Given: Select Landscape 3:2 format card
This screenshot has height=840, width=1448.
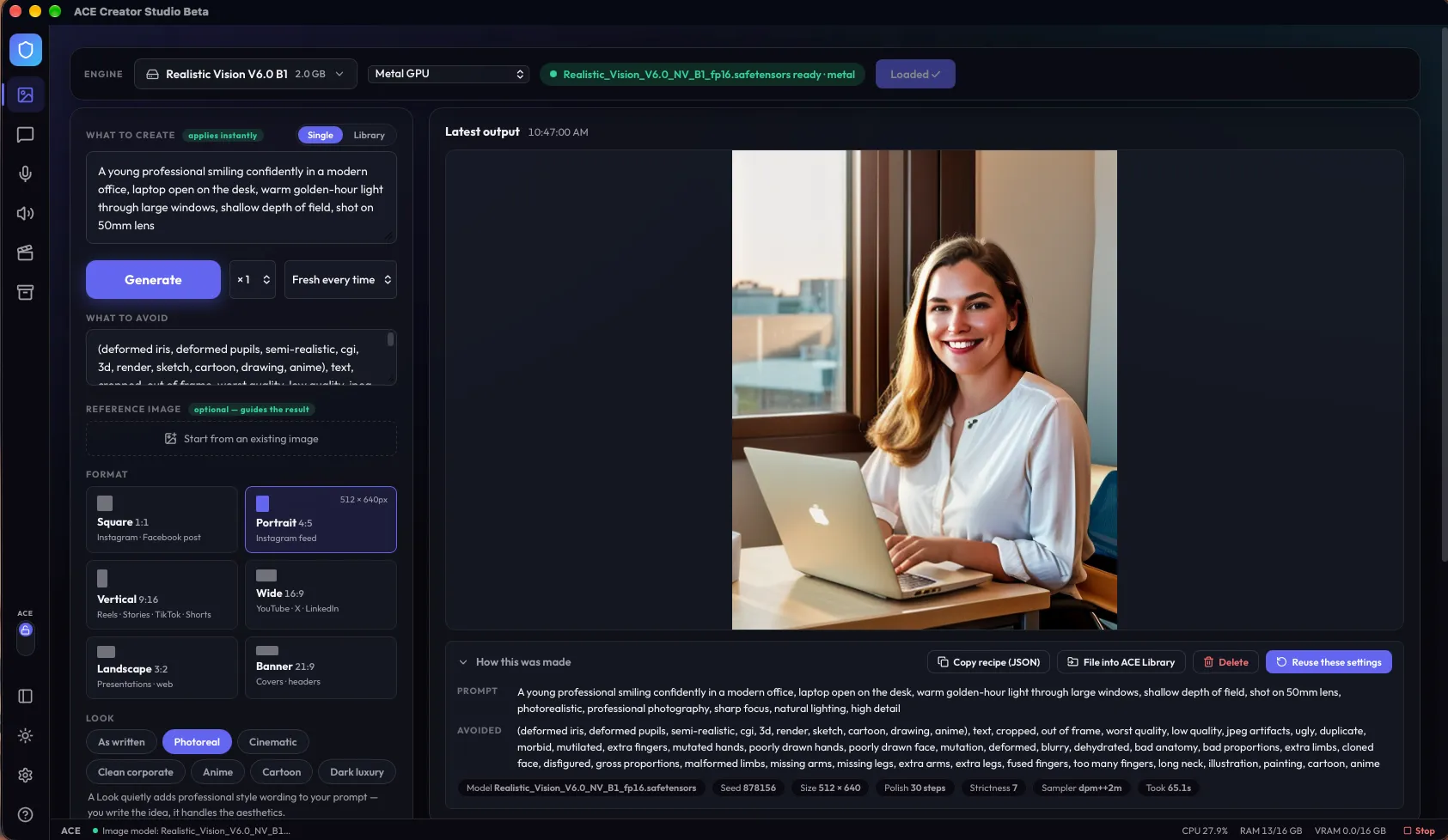Looking at the screenshot, I should coord(162,667).
